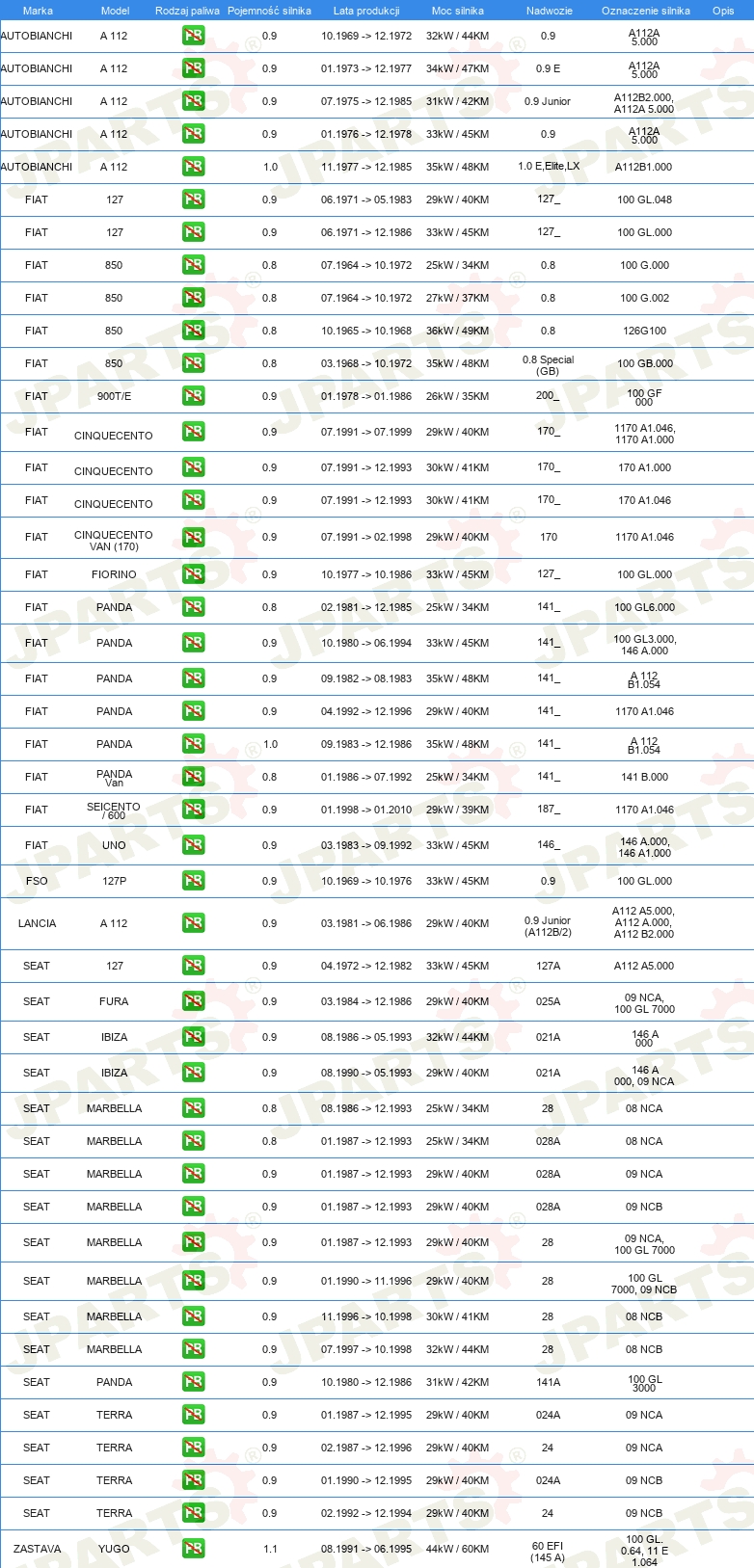The height and width of the screenshot is (1568, 754).
Task: Select the 60 EFI (145 A) body cell
Action: click(548, 1552)
